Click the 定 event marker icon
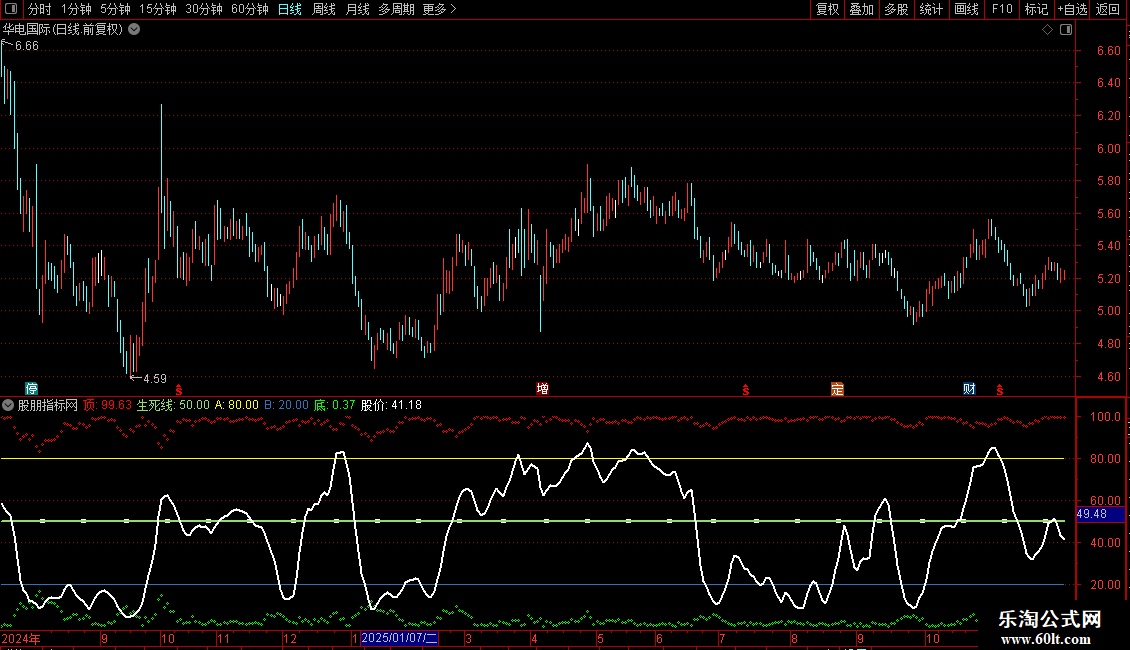1130x650 pixels. 837,388
